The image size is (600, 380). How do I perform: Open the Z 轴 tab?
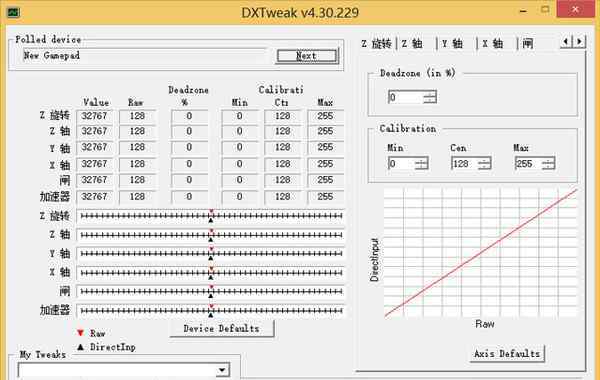pyautogui.click(x=412, y=44)
